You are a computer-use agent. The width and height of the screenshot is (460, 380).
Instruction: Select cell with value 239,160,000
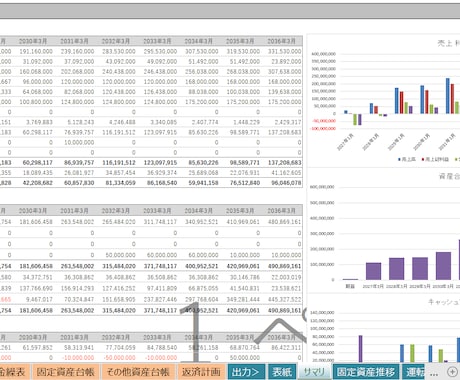[77, 51]
